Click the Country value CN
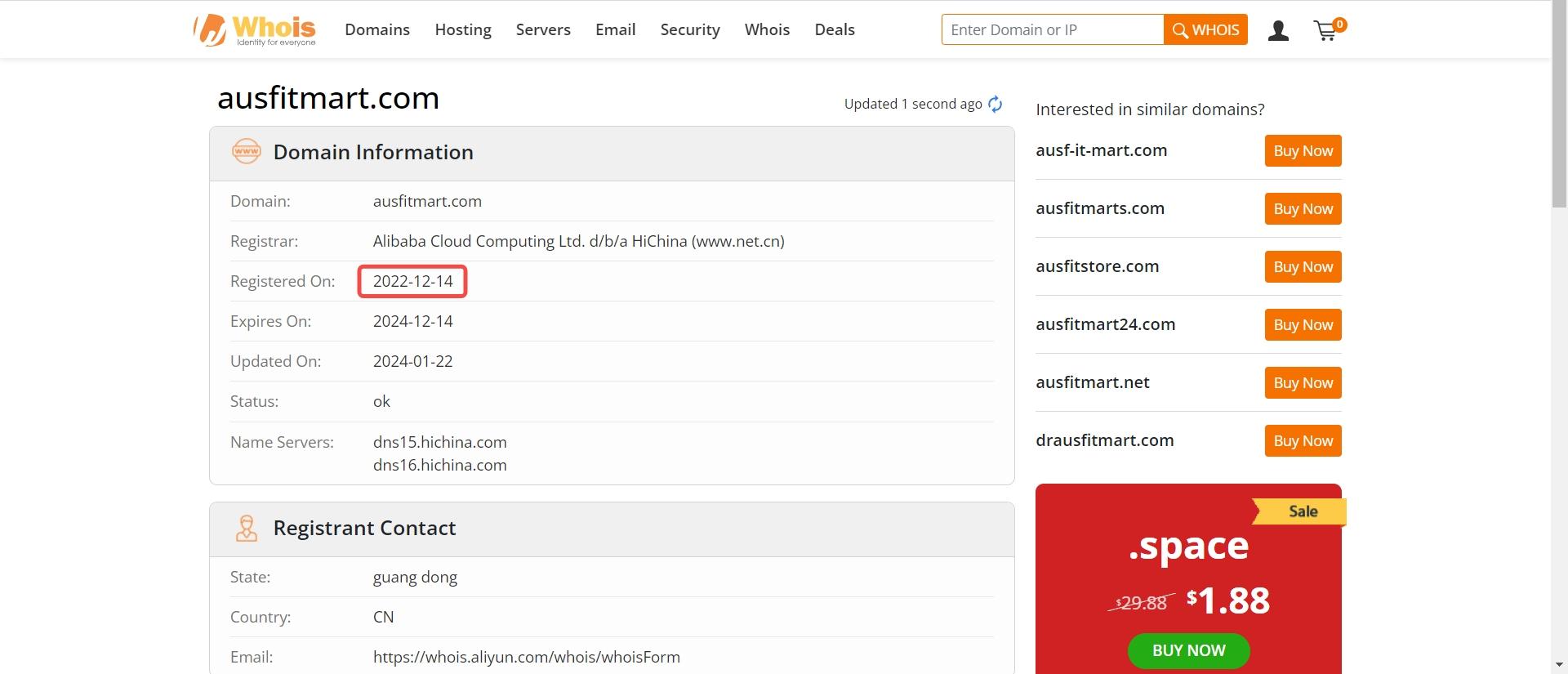The image size is (1568, 674). click(383, 617)
